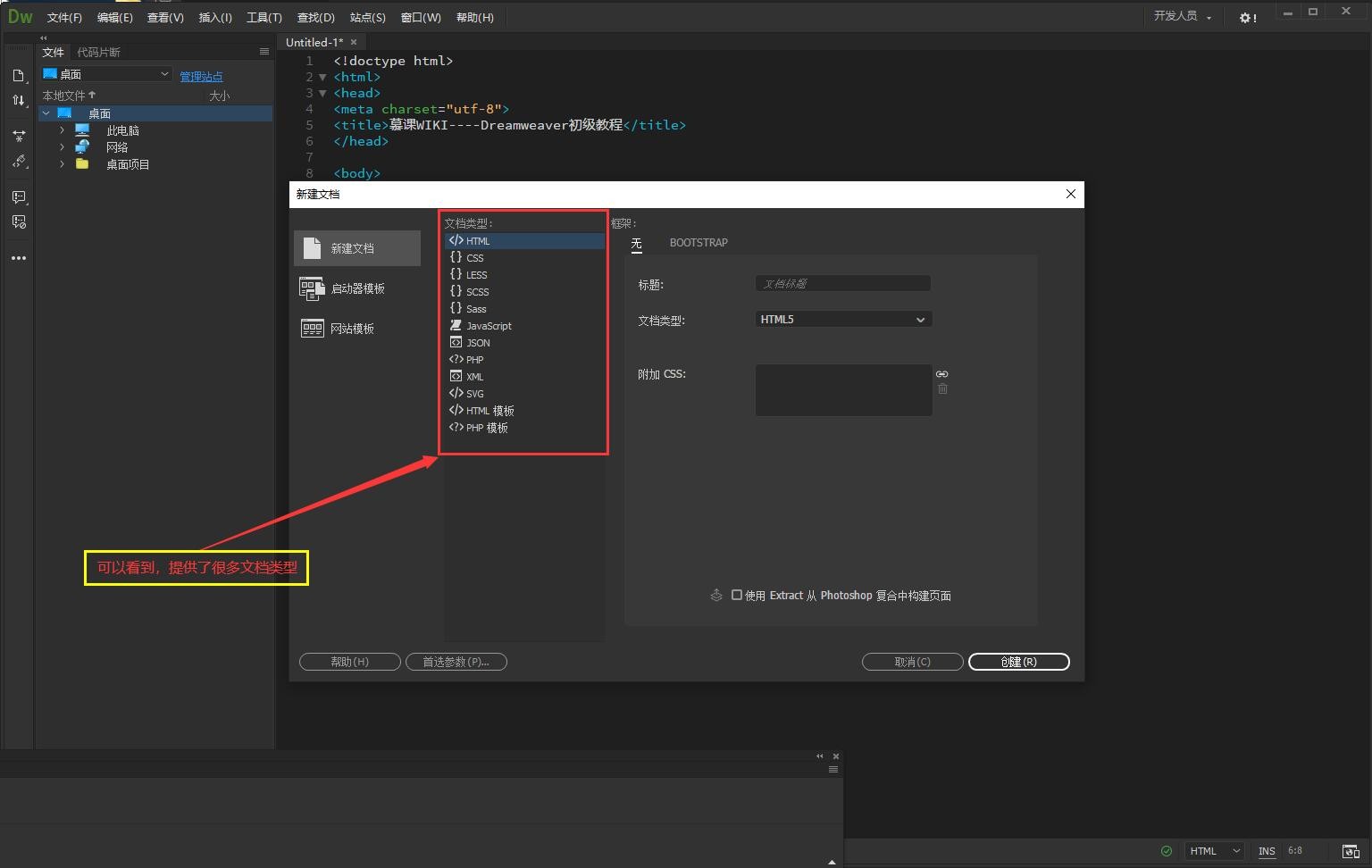Open the 文件(F) menu
The height and width of the screenshot is (868, 1372).
tap(64, 17)
